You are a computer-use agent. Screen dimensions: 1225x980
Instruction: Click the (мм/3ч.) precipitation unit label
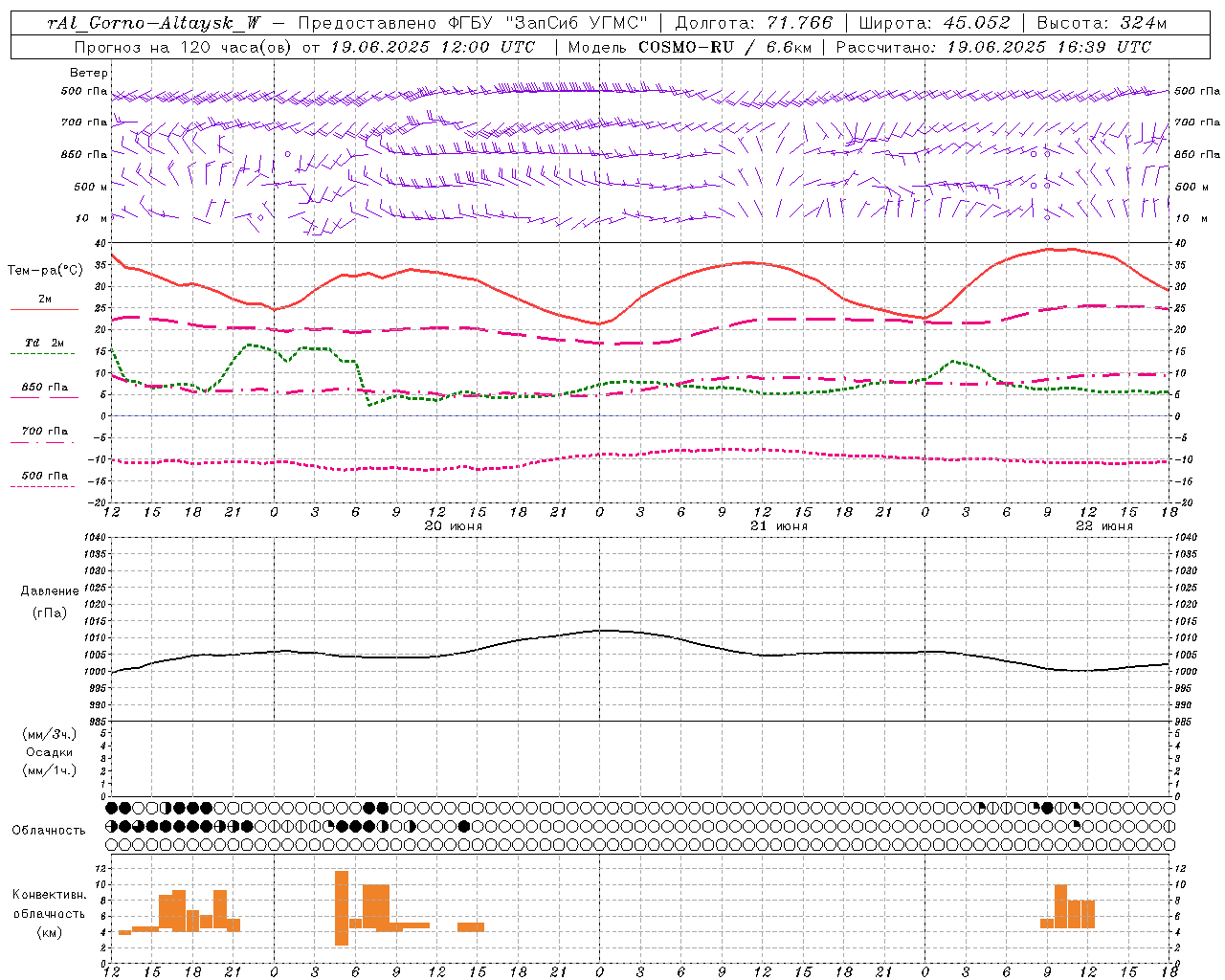50,734
